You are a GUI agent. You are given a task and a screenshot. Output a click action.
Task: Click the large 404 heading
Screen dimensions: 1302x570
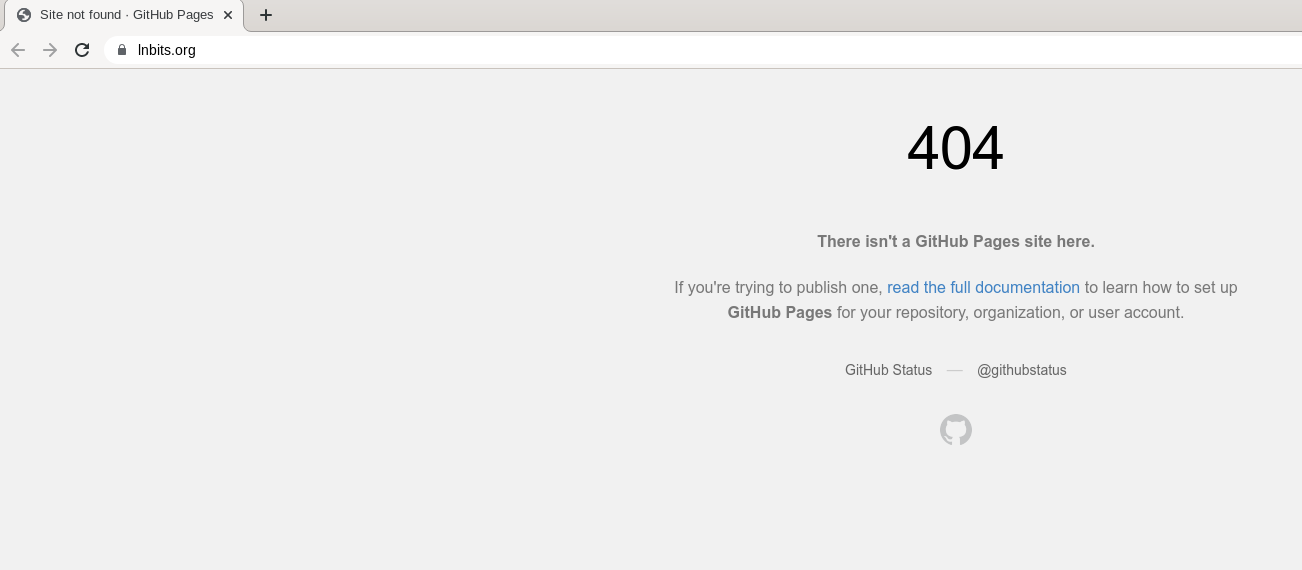coord(955,148)
